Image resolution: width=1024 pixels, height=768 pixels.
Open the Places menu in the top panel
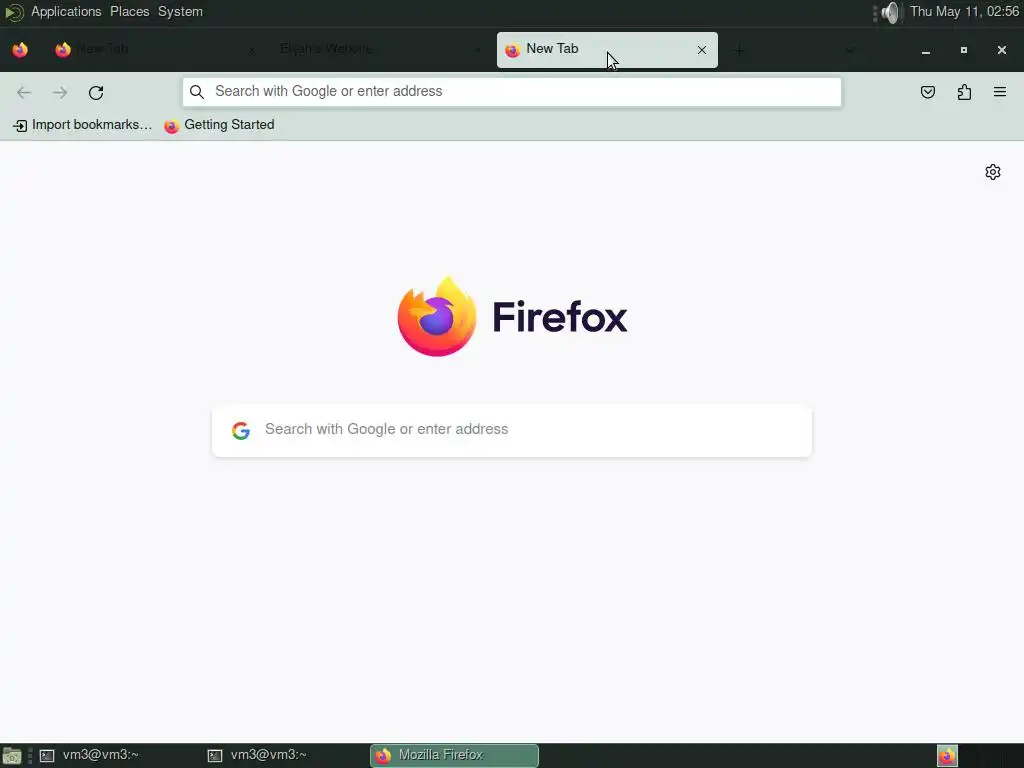tap(129, 12)
